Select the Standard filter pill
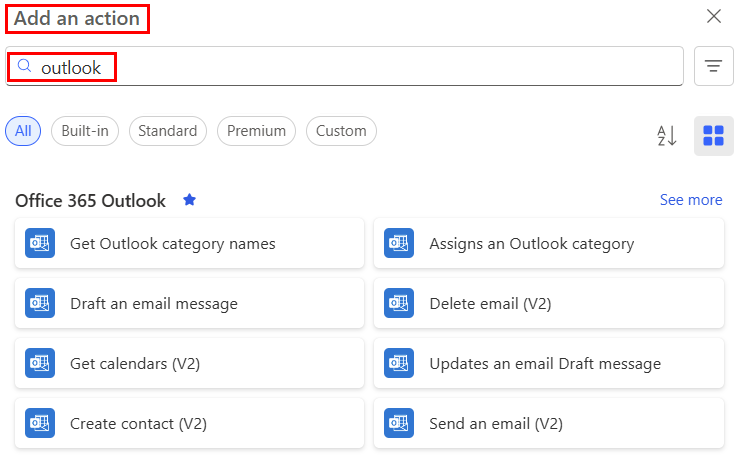Viewport: 742px width, 460px height. [x=168, y=130]
